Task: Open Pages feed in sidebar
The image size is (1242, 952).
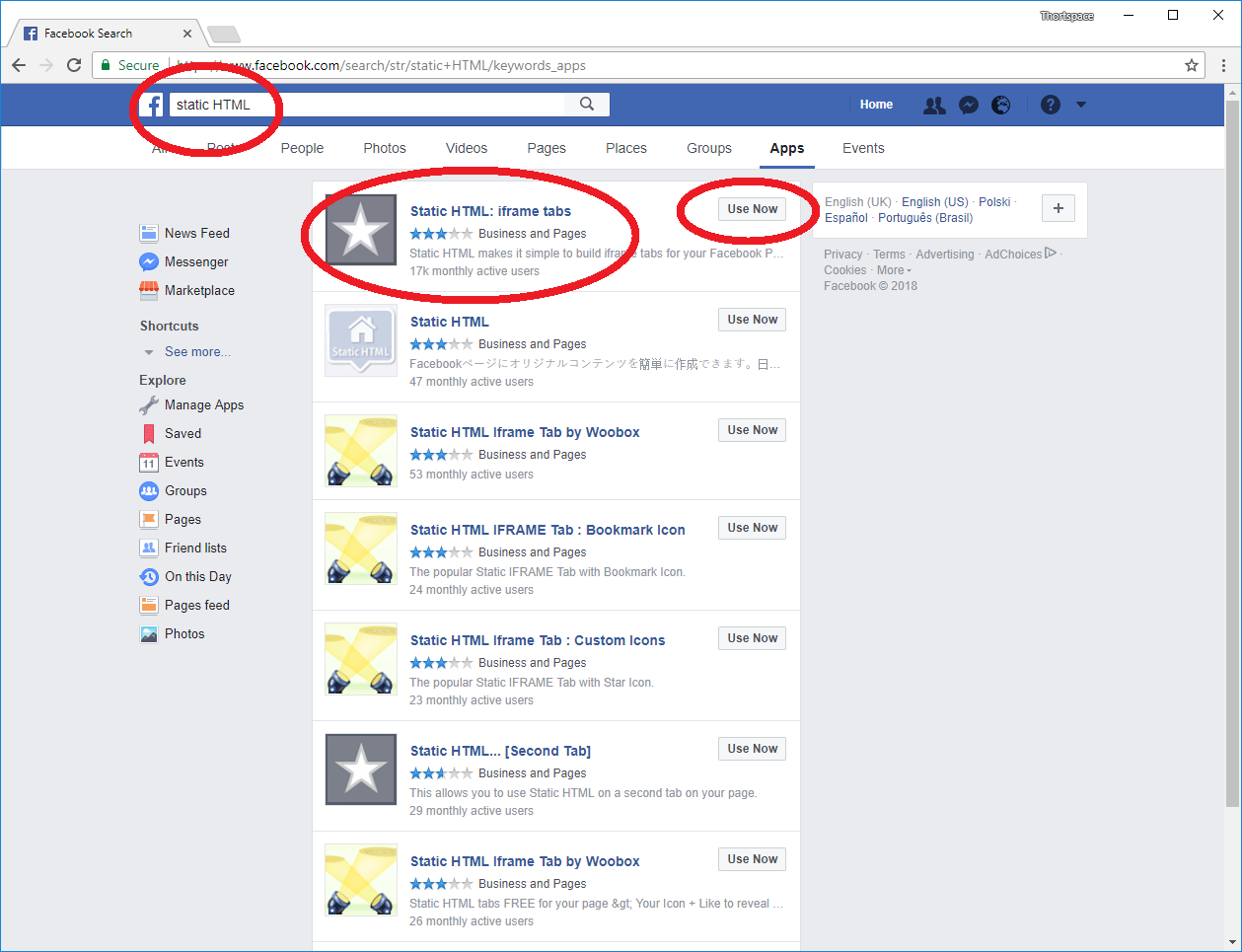Action: click(x=185, y=605)
